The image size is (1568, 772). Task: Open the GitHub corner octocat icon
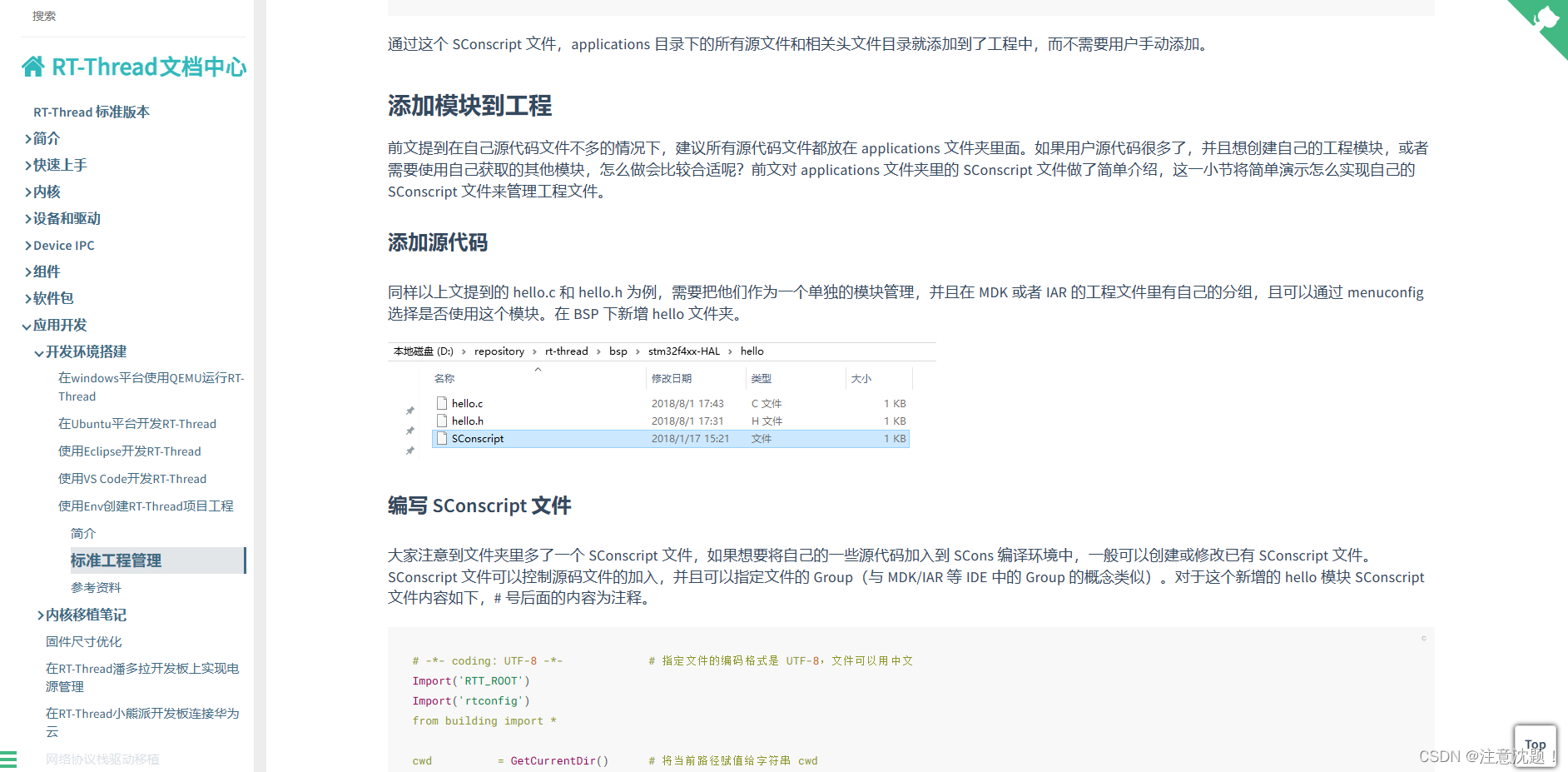(1545, 19)
